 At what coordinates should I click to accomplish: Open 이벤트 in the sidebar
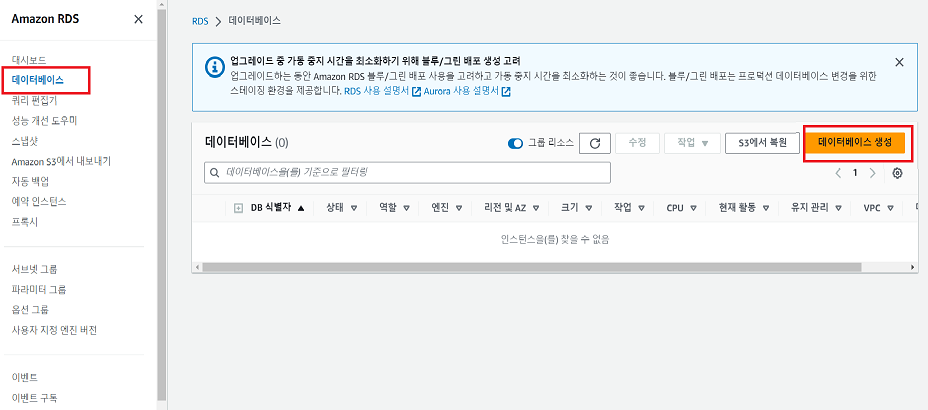click(x=25, y=377)
